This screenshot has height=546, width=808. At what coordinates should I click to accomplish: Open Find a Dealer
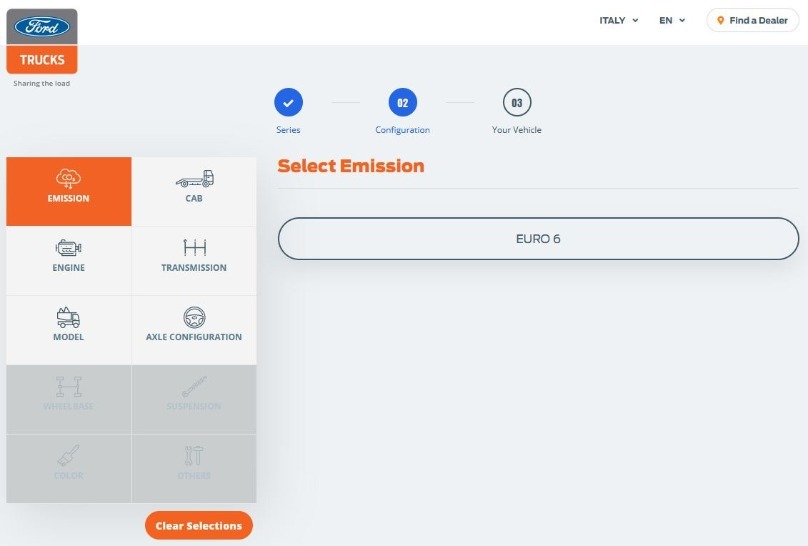tap(752, 21)
